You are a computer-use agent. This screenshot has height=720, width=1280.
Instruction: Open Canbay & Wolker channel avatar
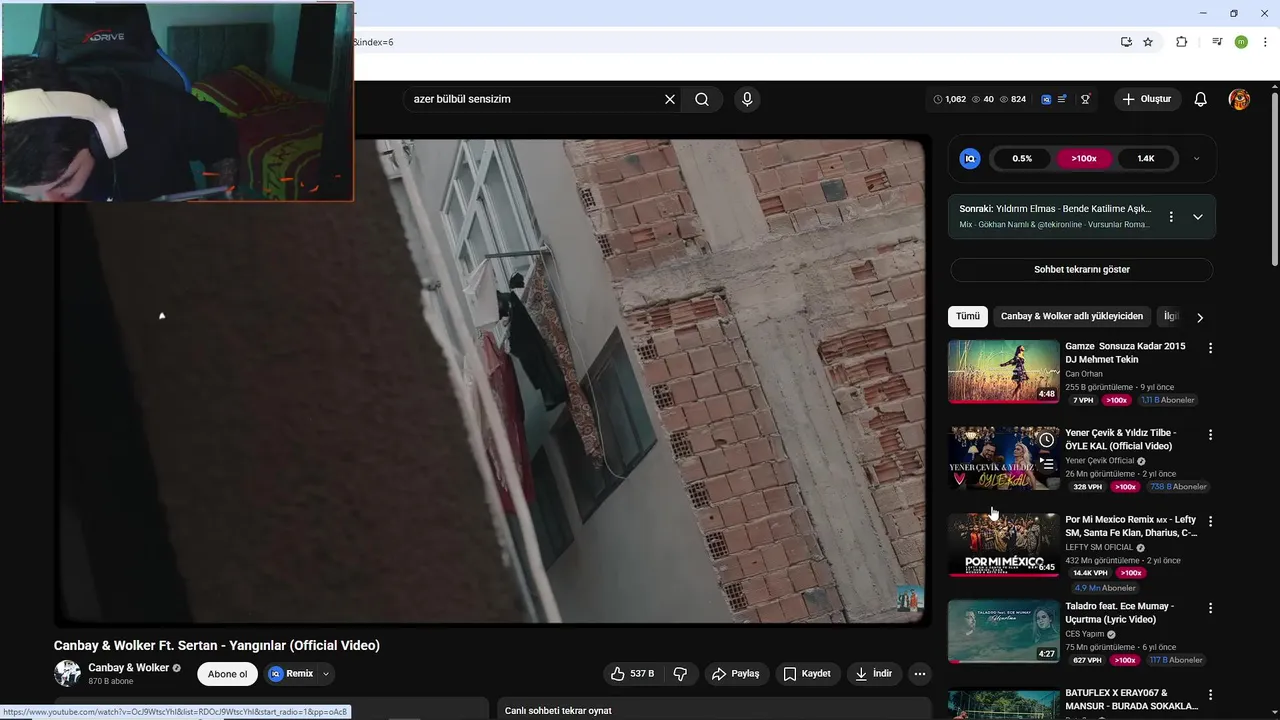point(67,673)
